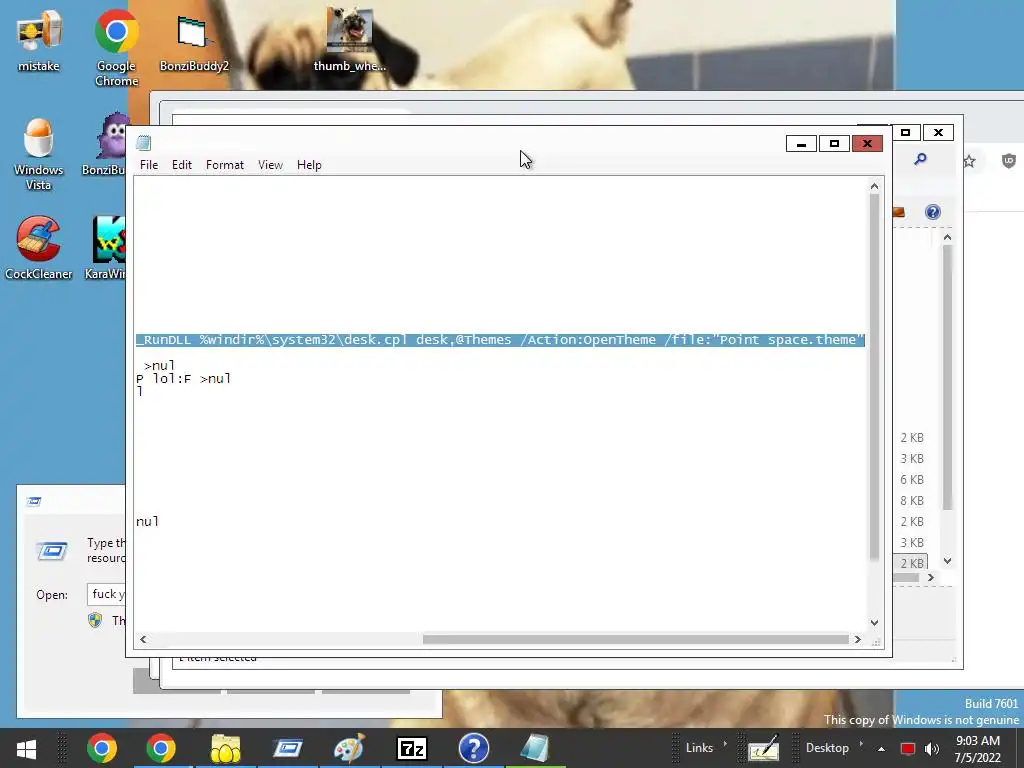This screenshot has width=1024, height=768.
Task: Open the yellow folder taskbar icon
Action: tap(225, 748)
